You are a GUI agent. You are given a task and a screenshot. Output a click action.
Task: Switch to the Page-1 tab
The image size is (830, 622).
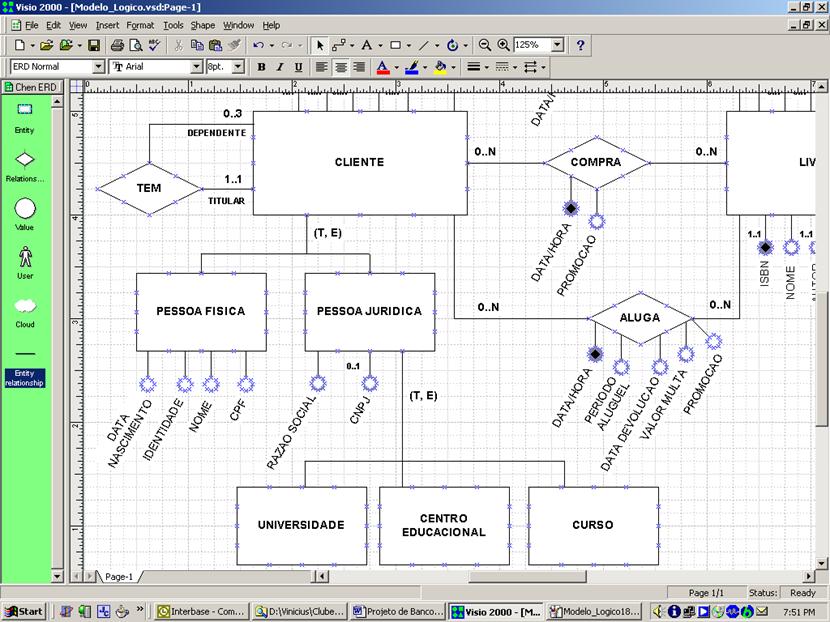coord(120,576)
